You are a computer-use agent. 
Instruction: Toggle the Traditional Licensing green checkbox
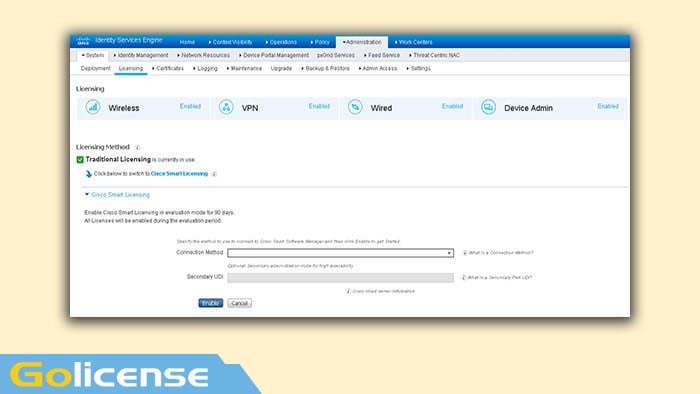(80, 160)
